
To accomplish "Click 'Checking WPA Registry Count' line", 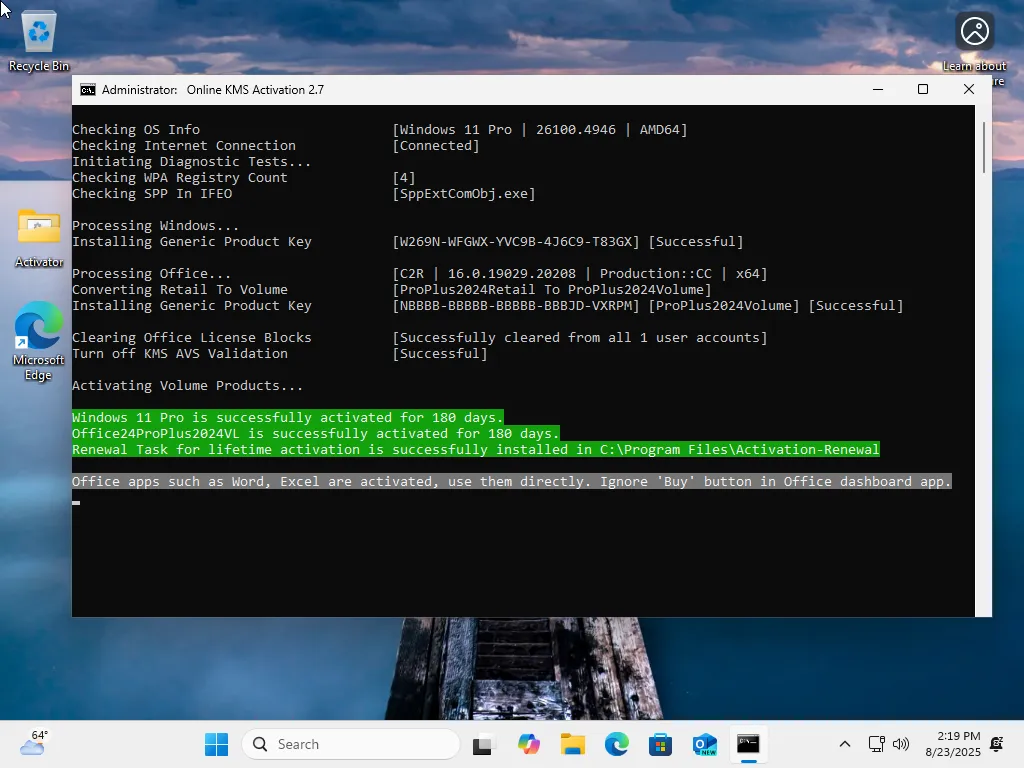I will coord(180,178).
